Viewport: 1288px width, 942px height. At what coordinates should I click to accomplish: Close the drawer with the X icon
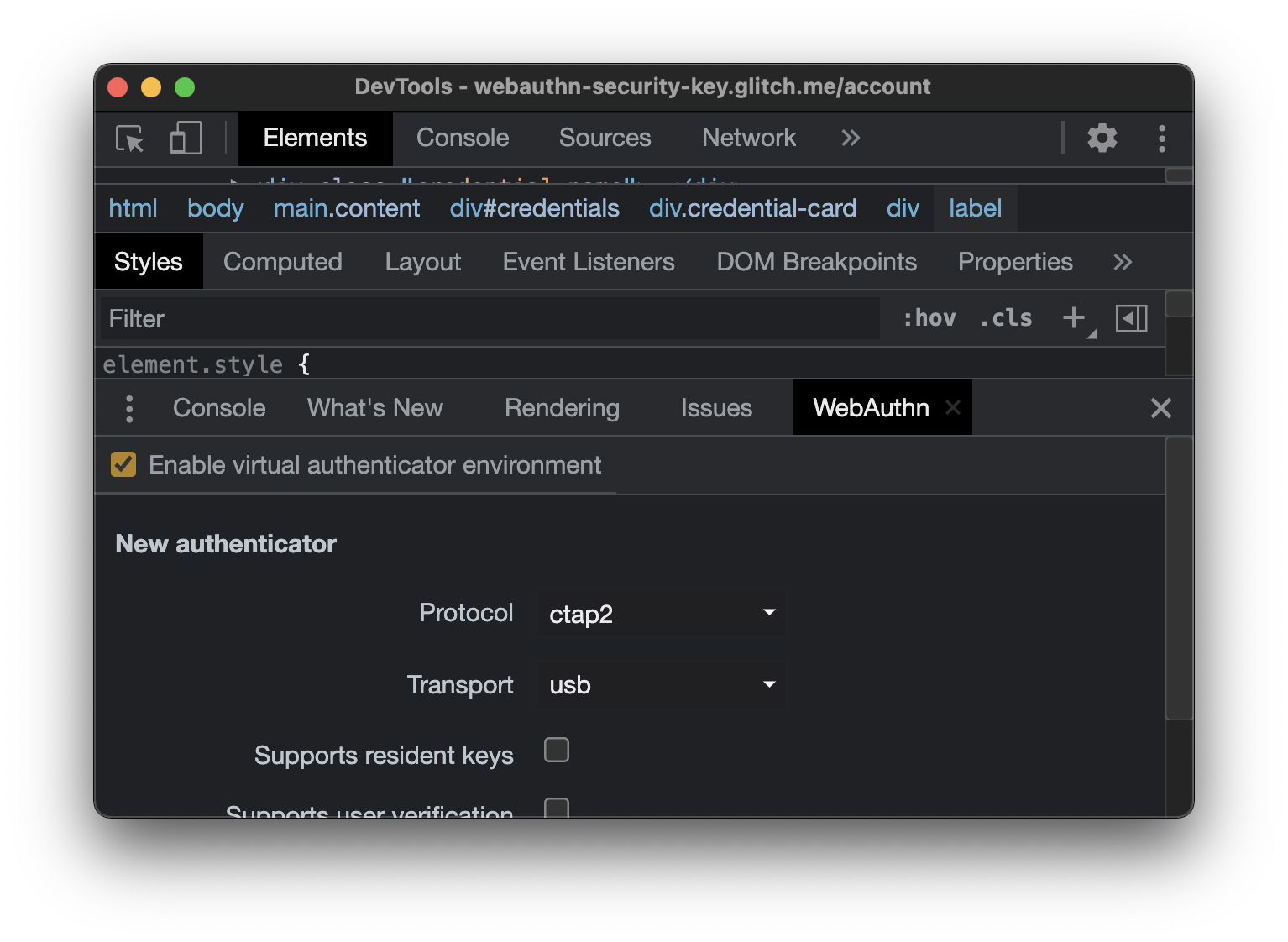(x=1161, y=408)
